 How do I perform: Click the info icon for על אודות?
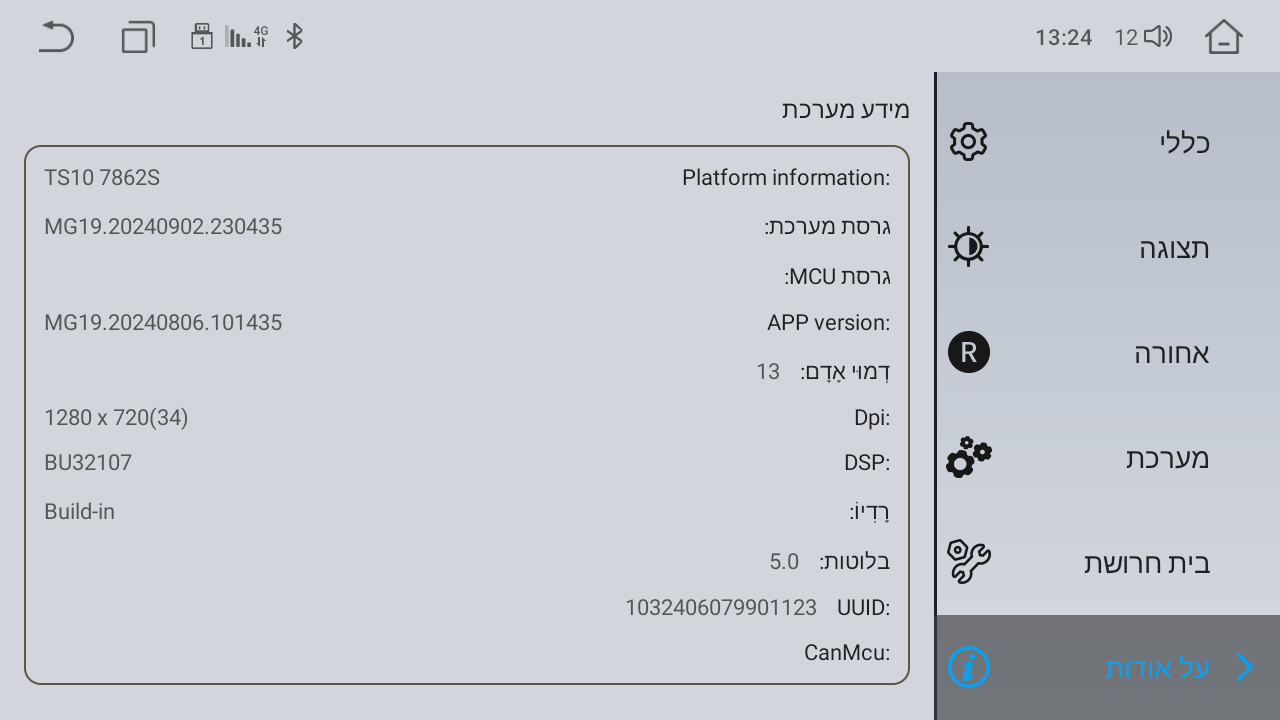click(x=968, y=667)
